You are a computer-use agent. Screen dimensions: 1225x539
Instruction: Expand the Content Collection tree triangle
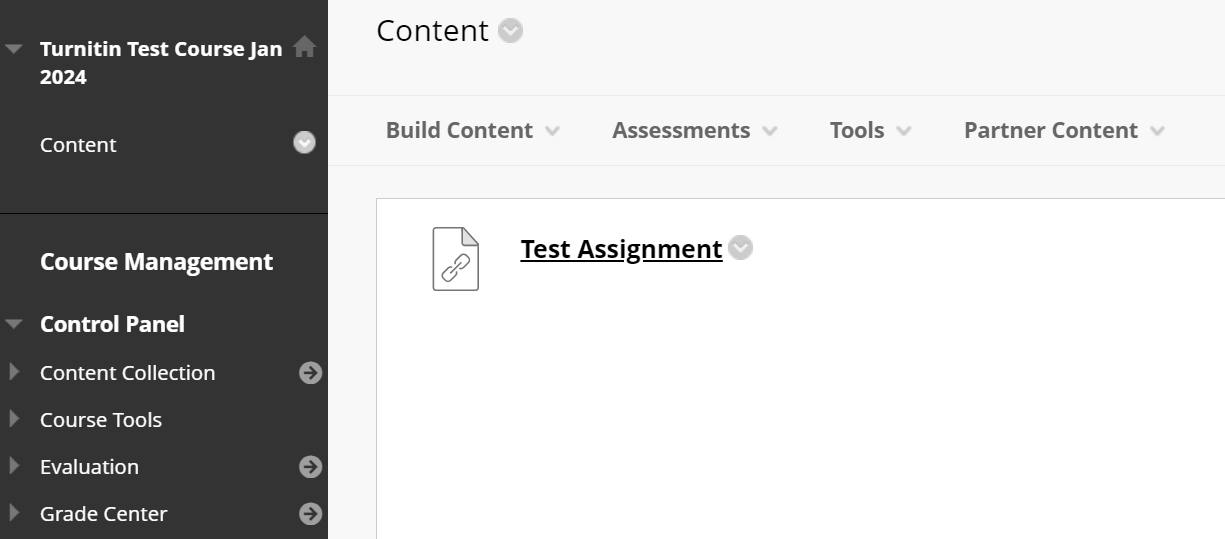coord(14,372)
